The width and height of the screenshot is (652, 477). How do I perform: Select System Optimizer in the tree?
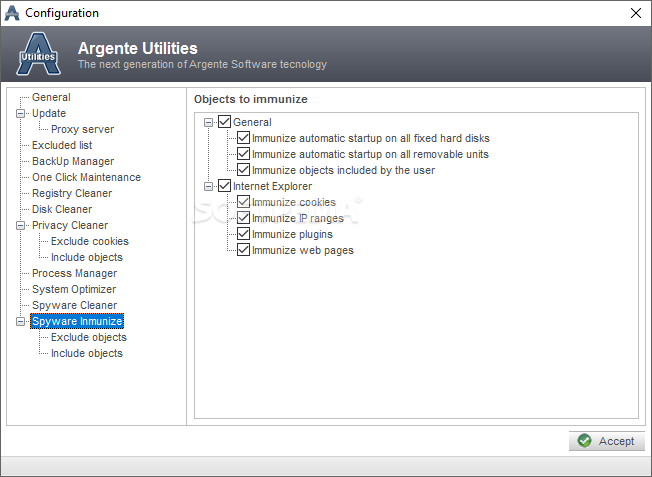click(x=74, y=289)
